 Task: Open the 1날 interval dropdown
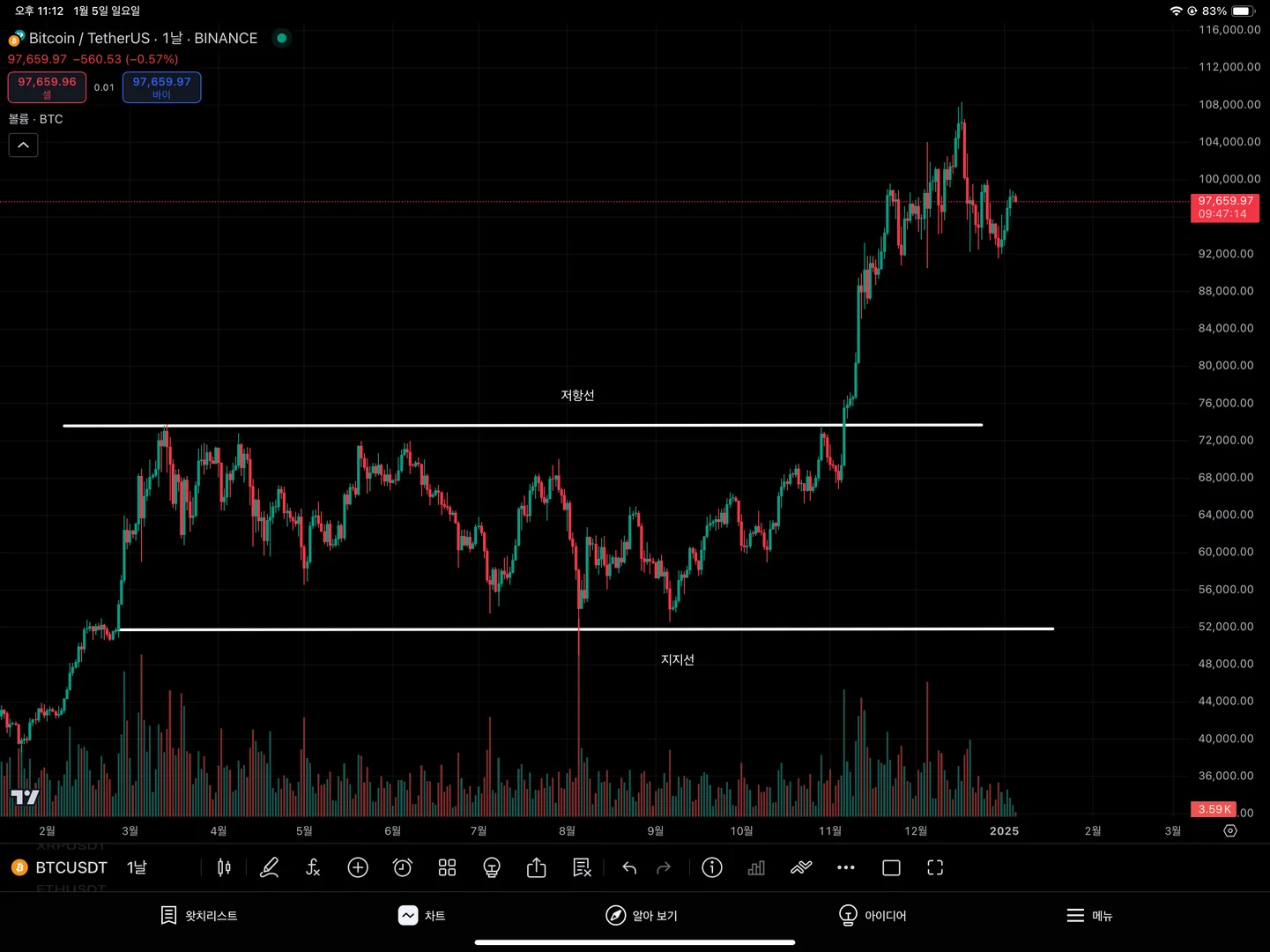137,868
